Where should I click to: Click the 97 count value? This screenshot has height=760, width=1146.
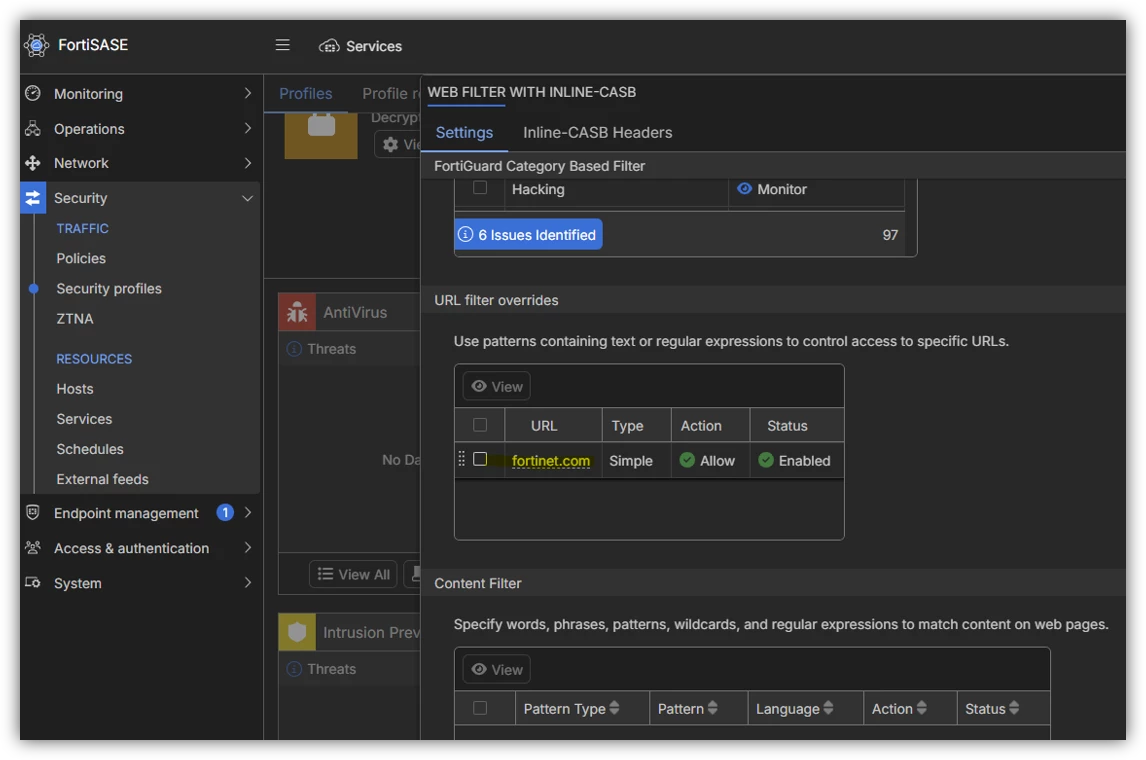(889, 235)
